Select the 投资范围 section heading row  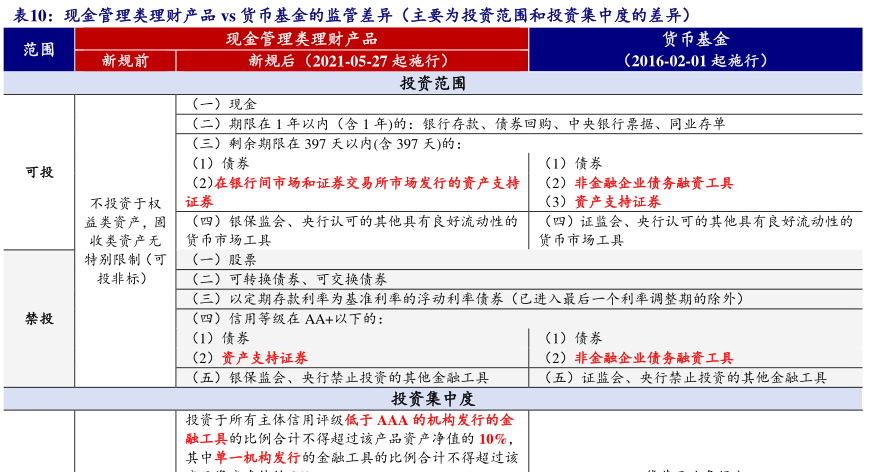coord(433,83)
